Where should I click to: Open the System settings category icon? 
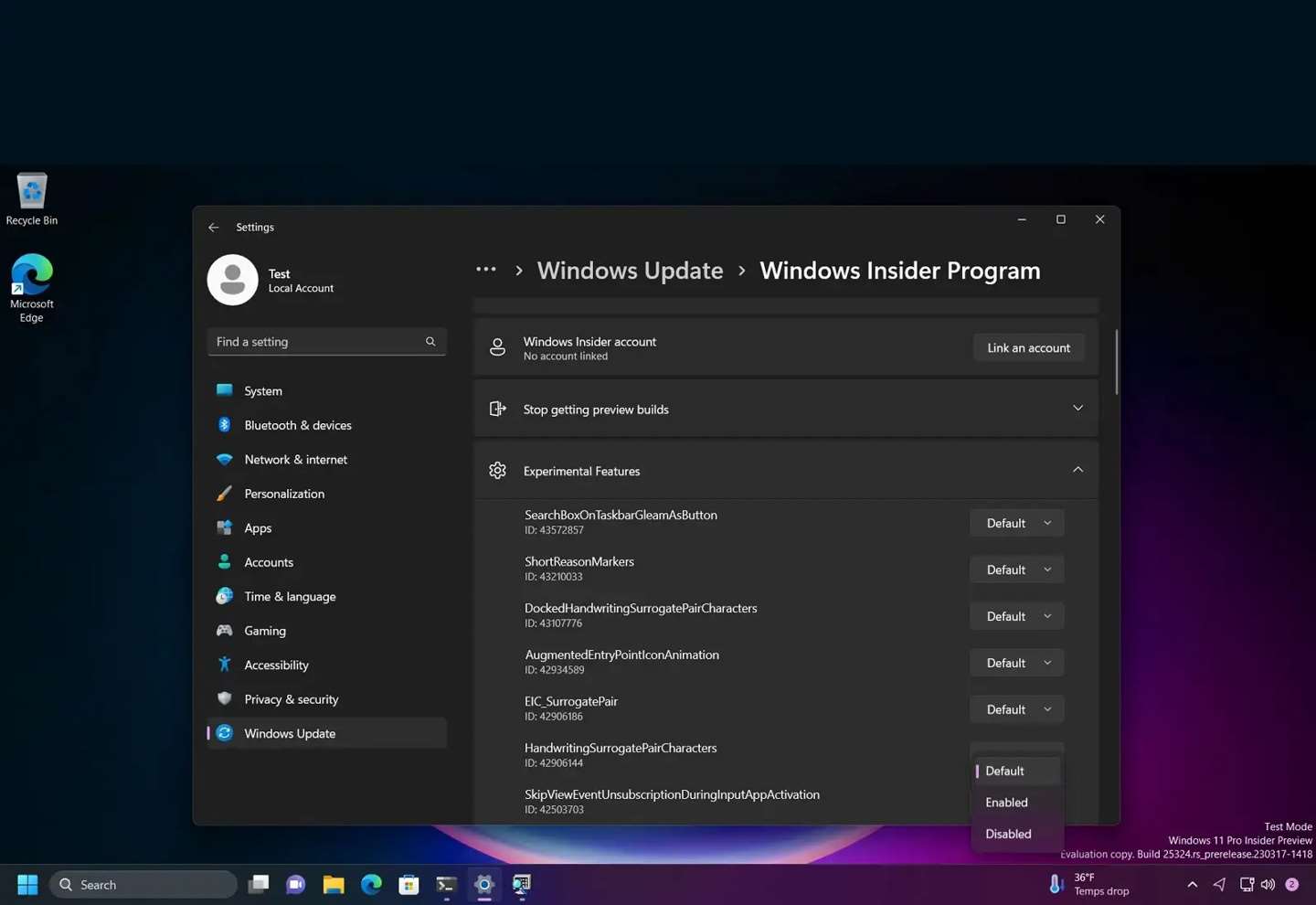(225, 390)
